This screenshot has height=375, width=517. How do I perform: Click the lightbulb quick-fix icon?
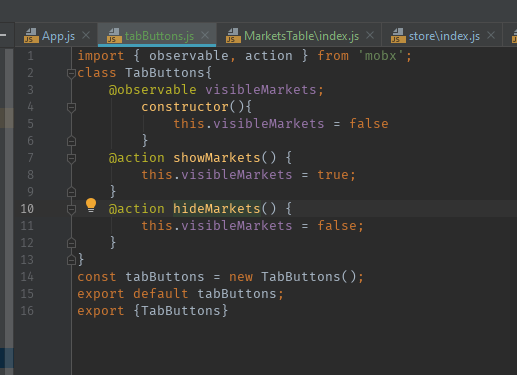91,205
